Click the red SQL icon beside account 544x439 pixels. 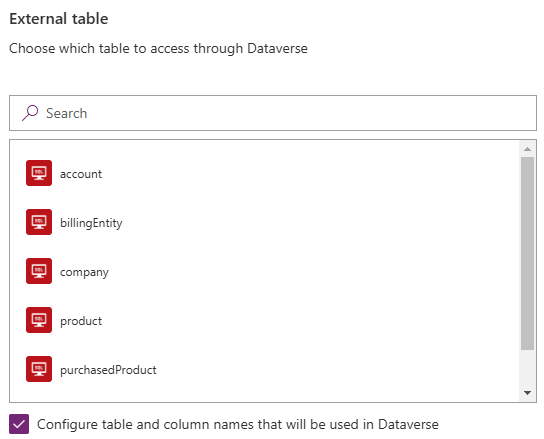(39, 173)
